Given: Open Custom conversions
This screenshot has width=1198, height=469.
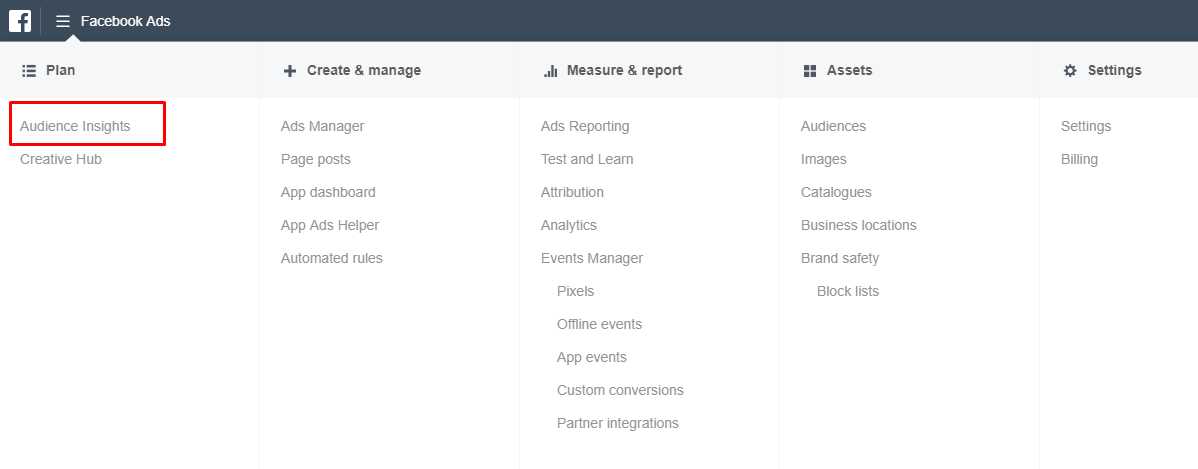Looking at the screenshot, I should [x=620, y=391].
